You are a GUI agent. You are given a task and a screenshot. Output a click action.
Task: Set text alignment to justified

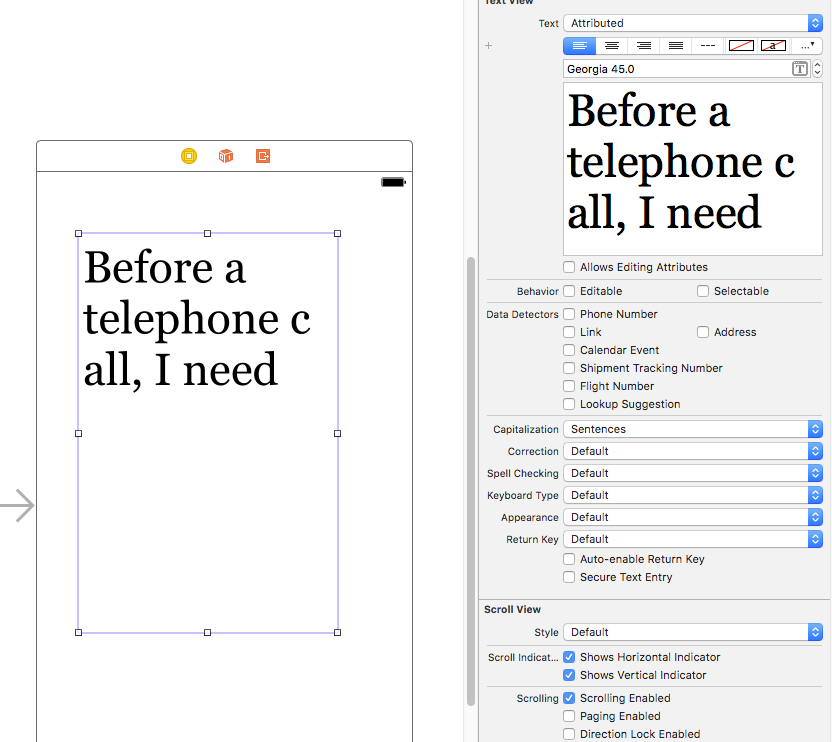click(675, 46)
